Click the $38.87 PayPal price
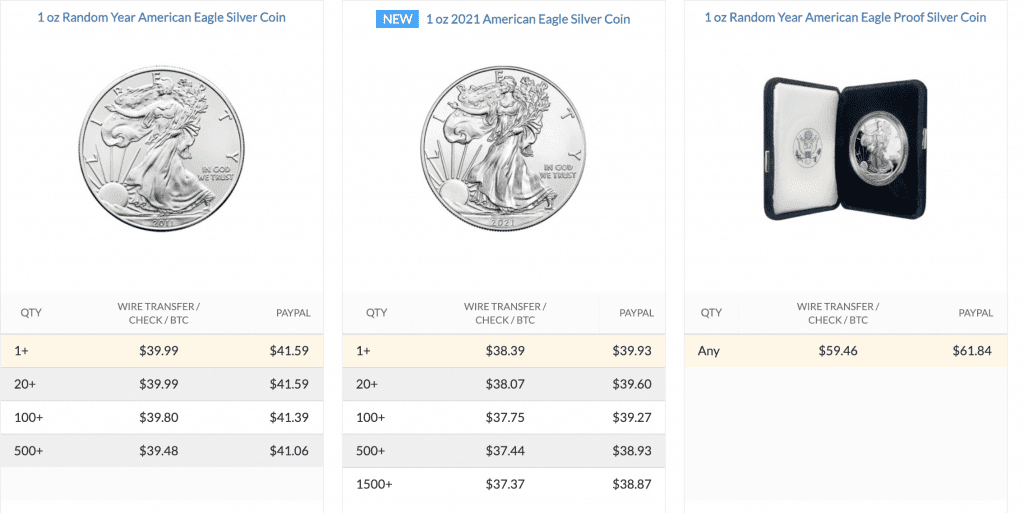This screenshot has width=1024, height=513. pos(632,484)
